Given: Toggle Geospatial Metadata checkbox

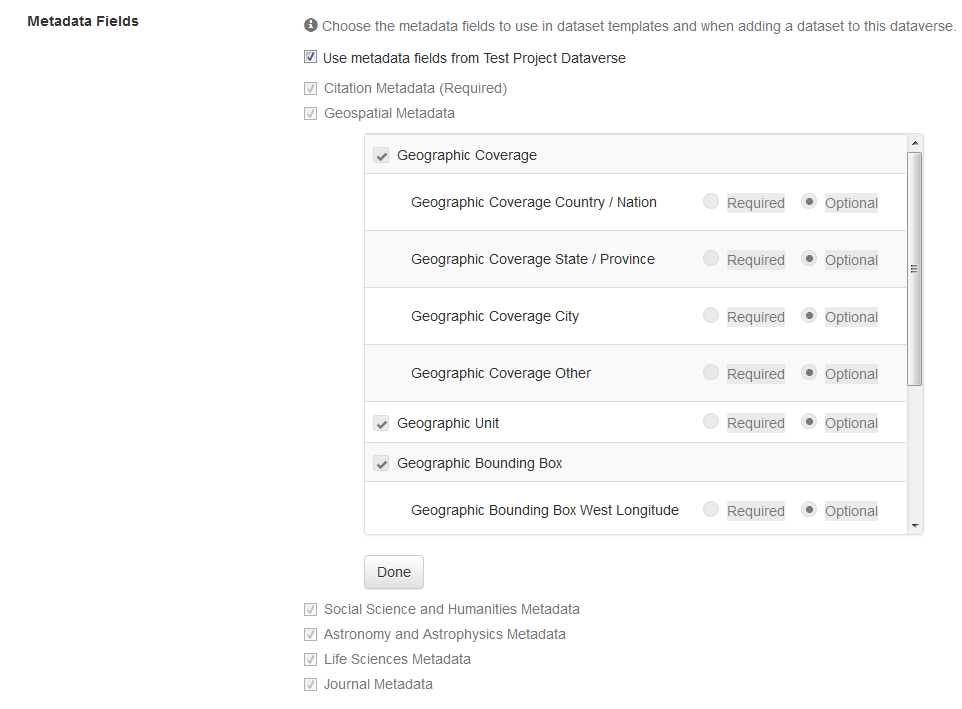Looking at the screenshot, I should point(310,113).
